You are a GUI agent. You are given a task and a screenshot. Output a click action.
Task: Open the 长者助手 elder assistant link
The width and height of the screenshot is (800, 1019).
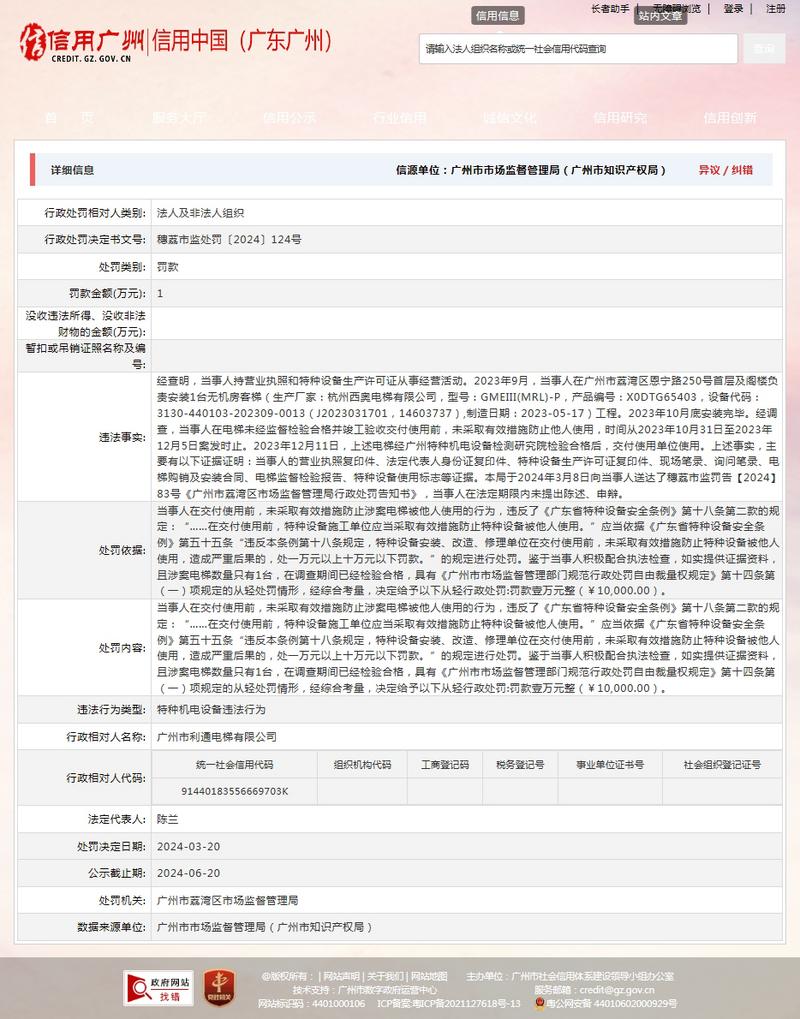click(610, 8)
